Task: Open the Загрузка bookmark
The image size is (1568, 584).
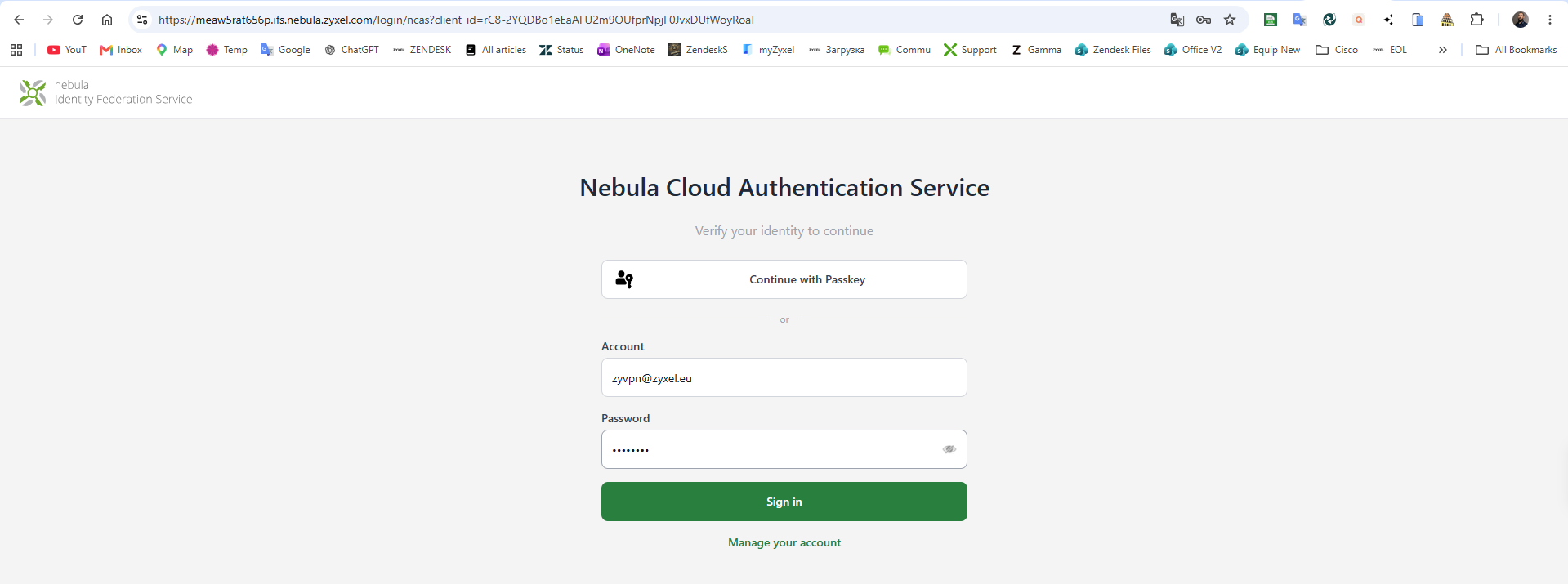Action: tap(837, 50)
